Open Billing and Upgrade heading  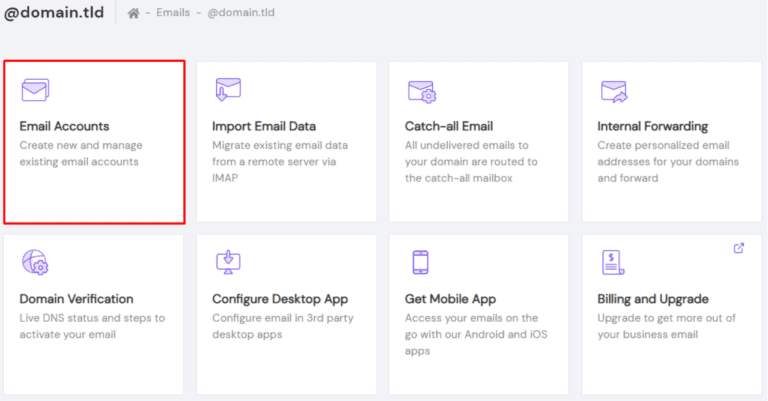click(x=653, y=299)
